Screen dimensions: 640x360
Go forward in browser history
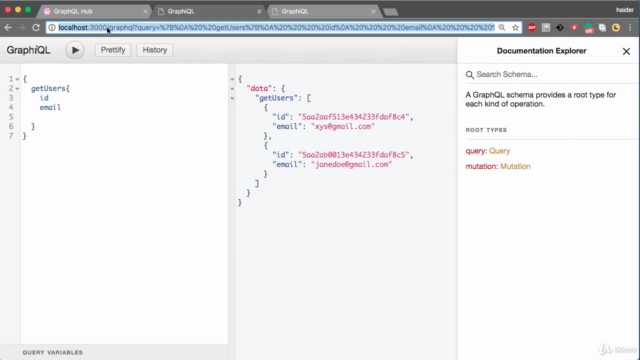pyautogui.click(x=22, y=27)
